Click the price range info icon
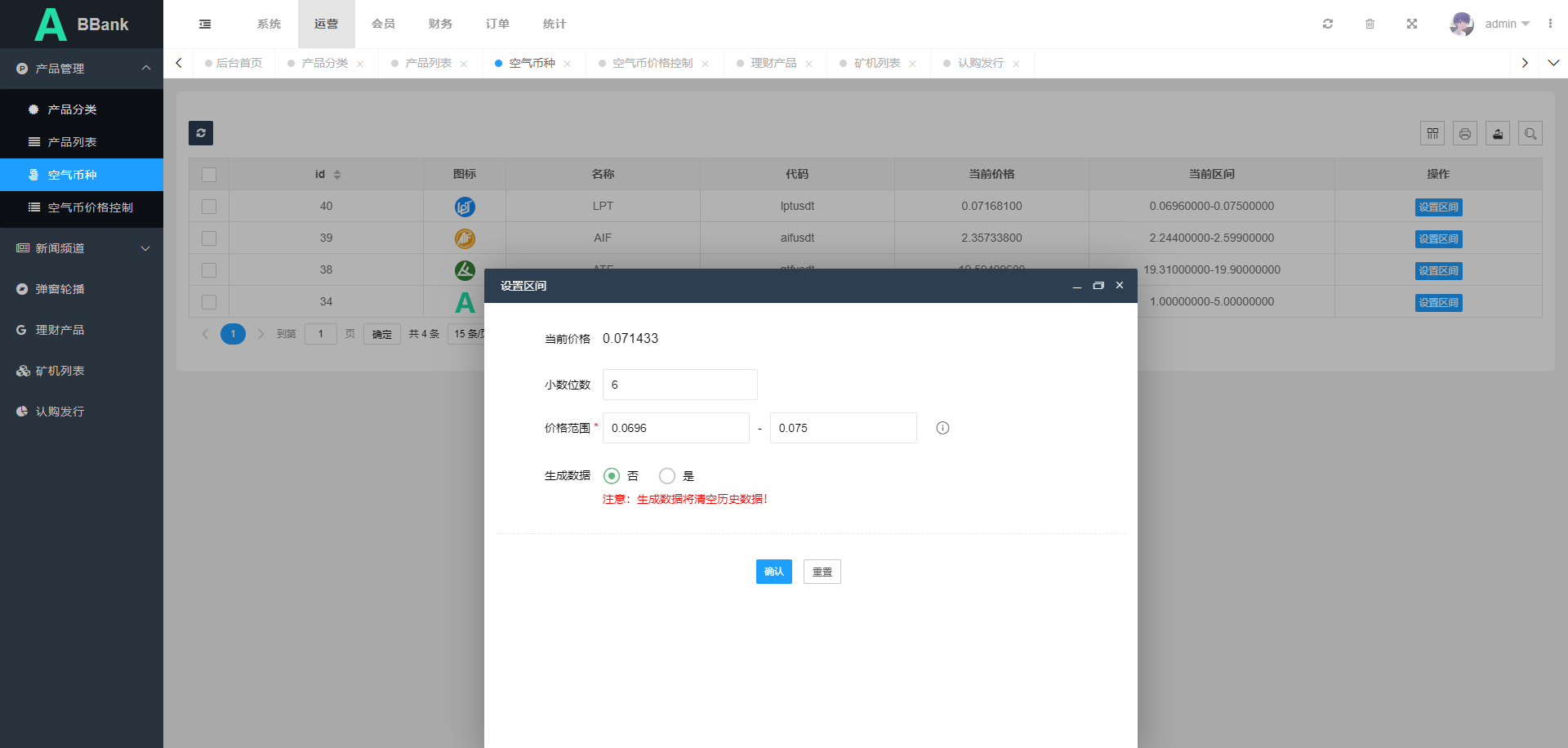The width and height of the screenshot is (1568, 748). pos(942,428)
